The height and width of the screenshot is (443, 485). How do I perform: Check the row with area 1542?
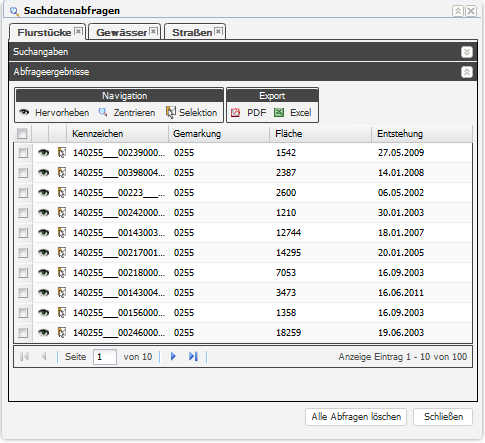click(23, 153)
